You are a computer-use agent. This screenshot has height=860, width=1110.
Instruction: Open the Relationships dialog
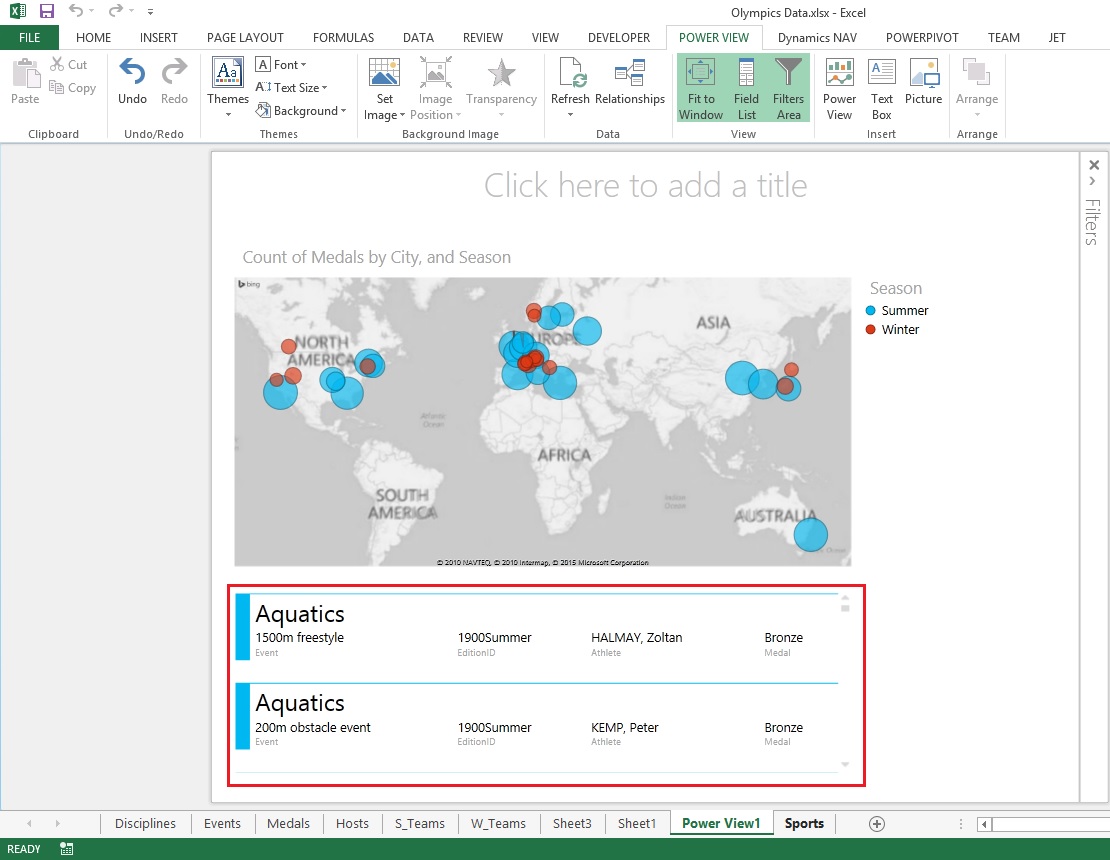tap(630, 85)
